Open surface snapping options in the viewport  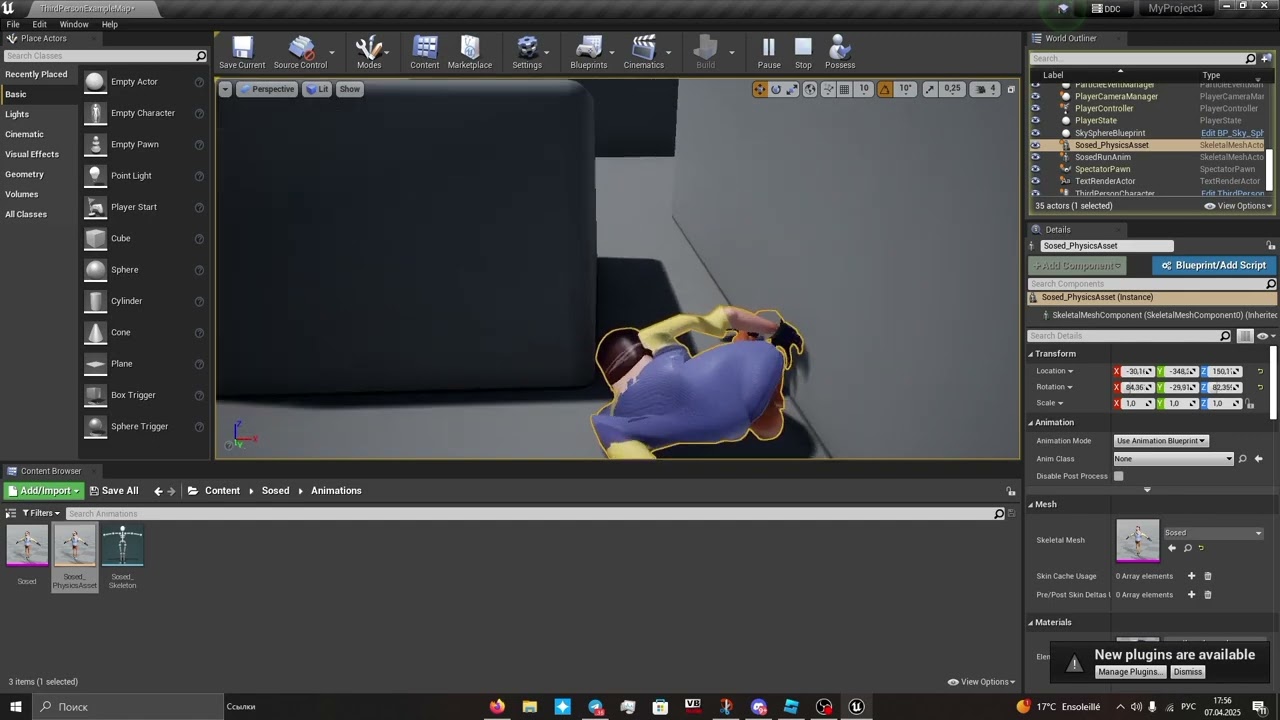pyautogui.click(x=827, y=89)
